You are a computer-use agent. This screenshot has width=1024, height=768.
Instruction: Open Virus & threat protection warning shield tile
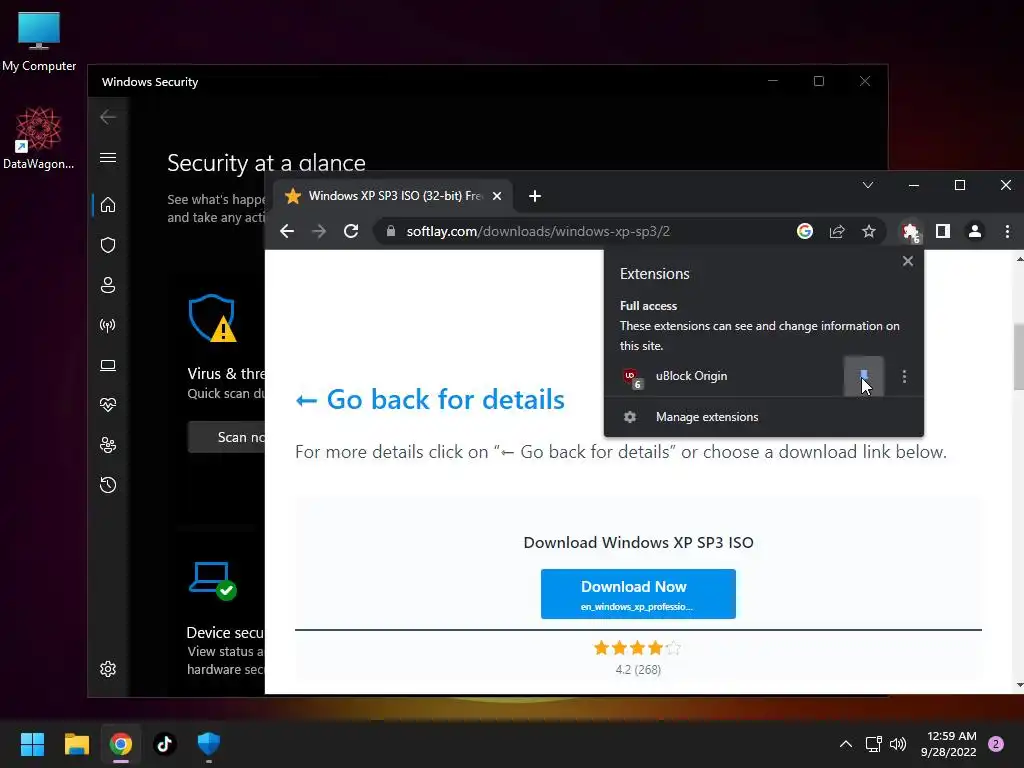click(212, 318)
